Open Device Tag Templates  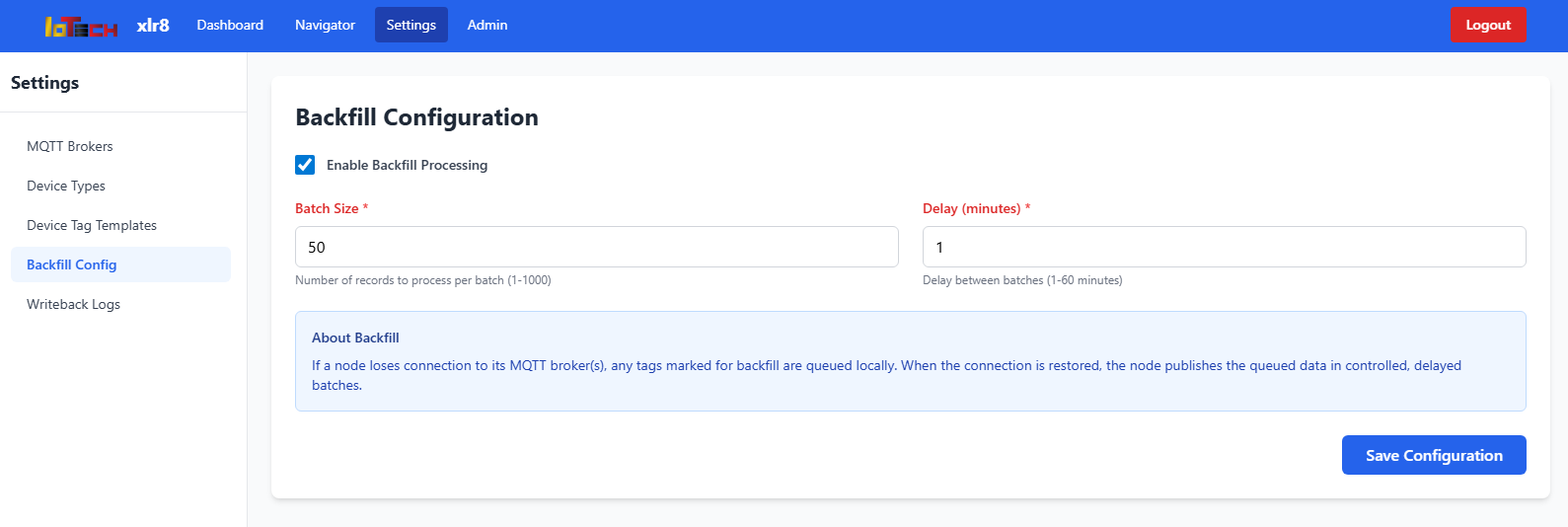[92, 225]
